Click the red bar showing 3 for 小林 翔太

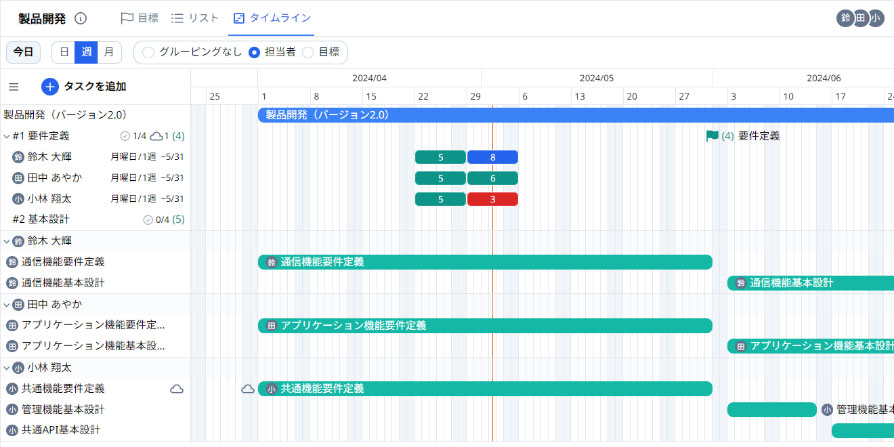coord(493,199)
